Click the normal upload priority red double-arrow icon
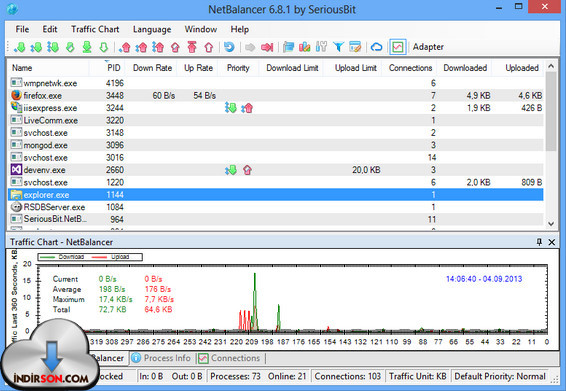The height and width of the screenshot is (391, 566). click(141, 47)
